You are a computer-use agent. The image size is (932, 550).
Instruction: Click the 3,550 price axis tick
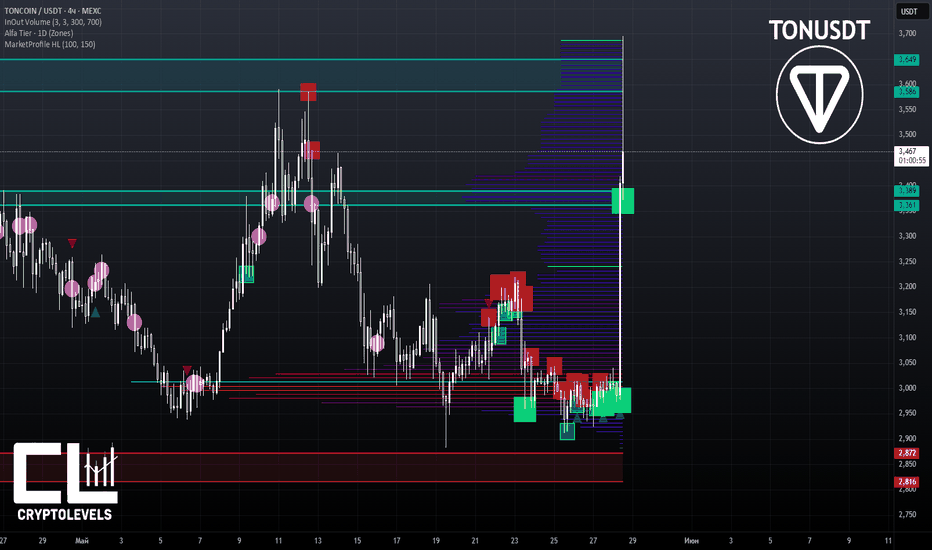point(907,109)
